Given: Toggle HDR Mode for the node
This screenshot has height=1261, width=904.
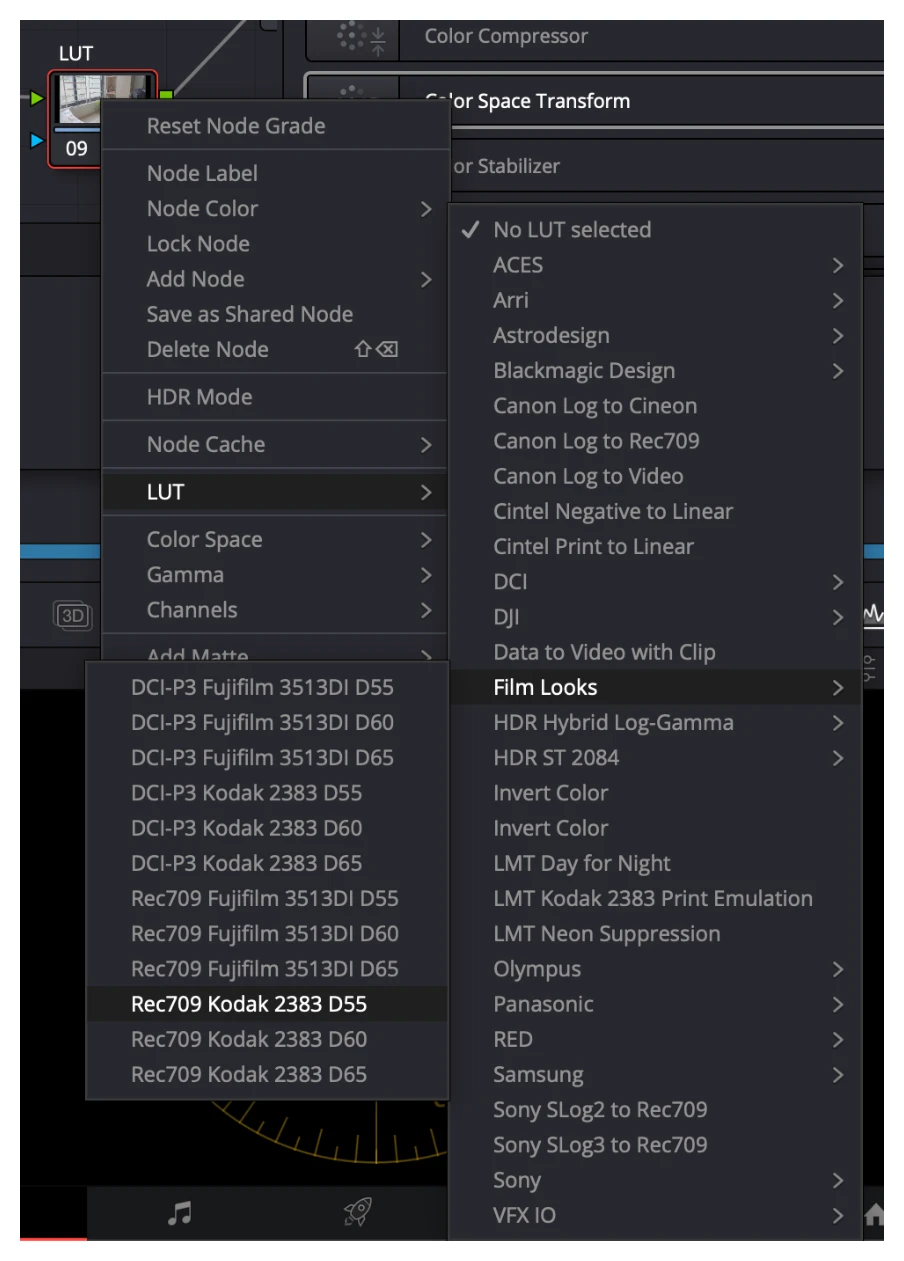Looking at the screenshot, I should click(276, 397).
